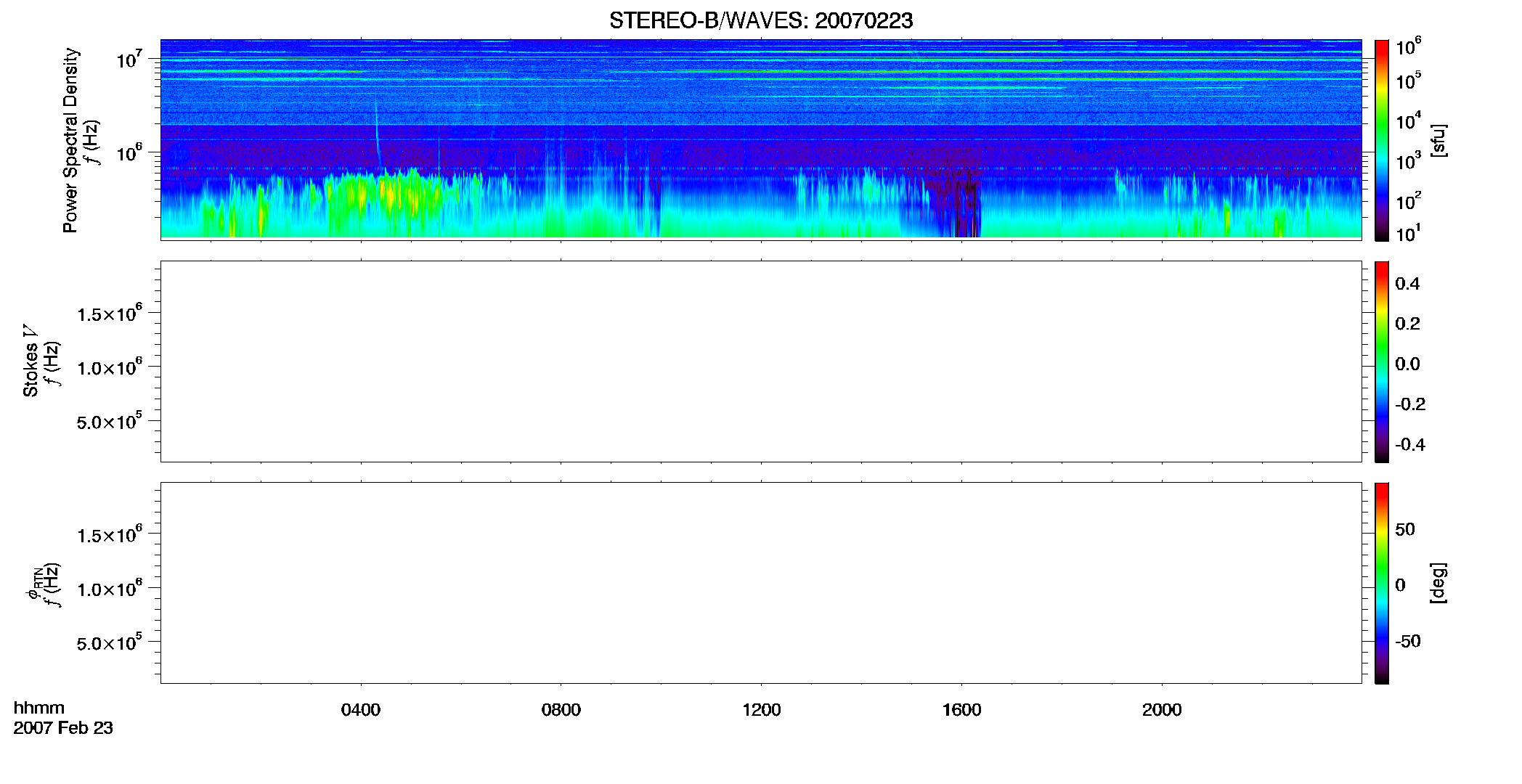Select the 10^1 value on sfu color bar
The image size is (1522, 784).
point(1409,233)
